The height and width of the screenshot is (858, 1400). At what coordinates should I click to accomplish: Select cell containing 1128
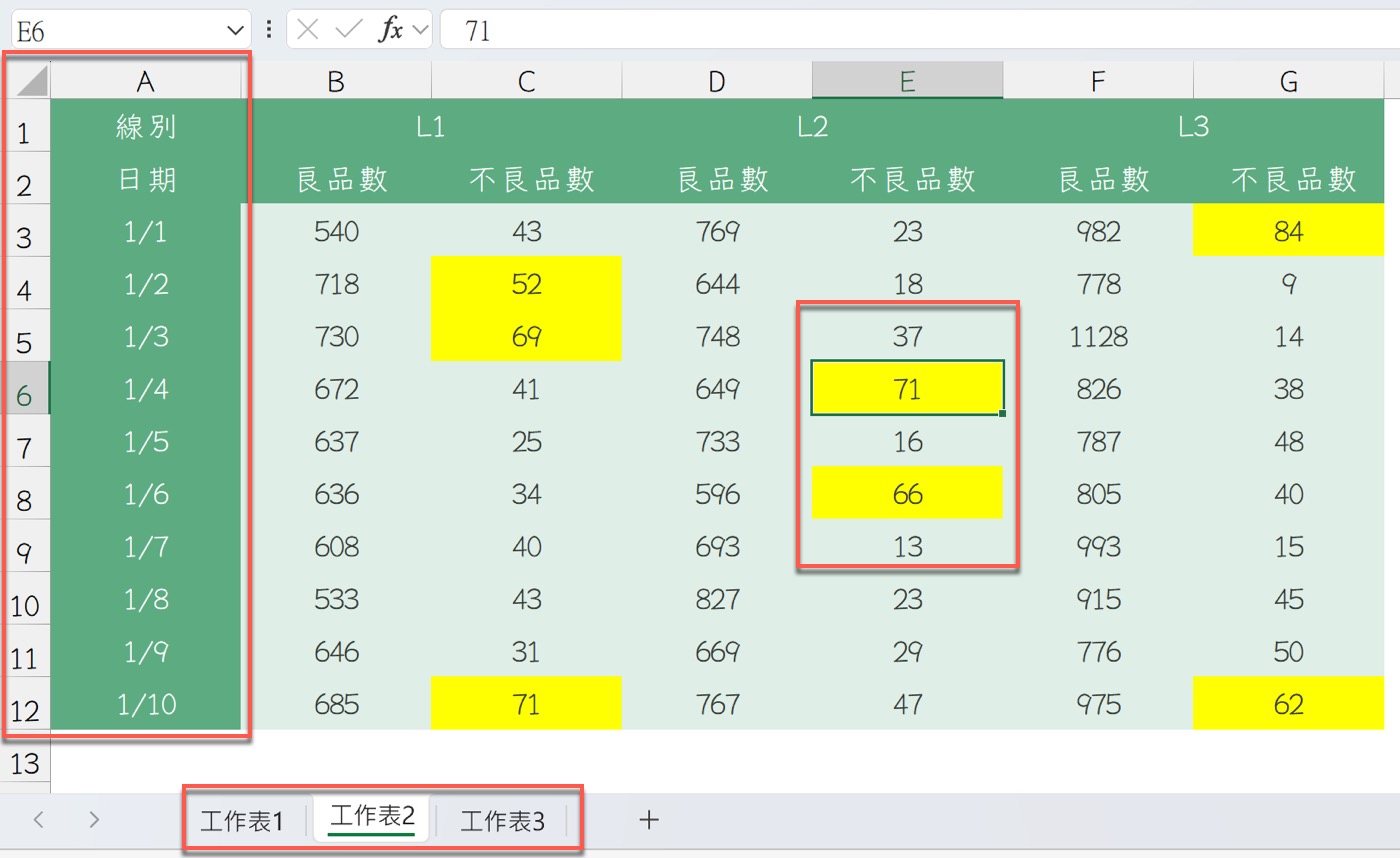click(1098, 337)
